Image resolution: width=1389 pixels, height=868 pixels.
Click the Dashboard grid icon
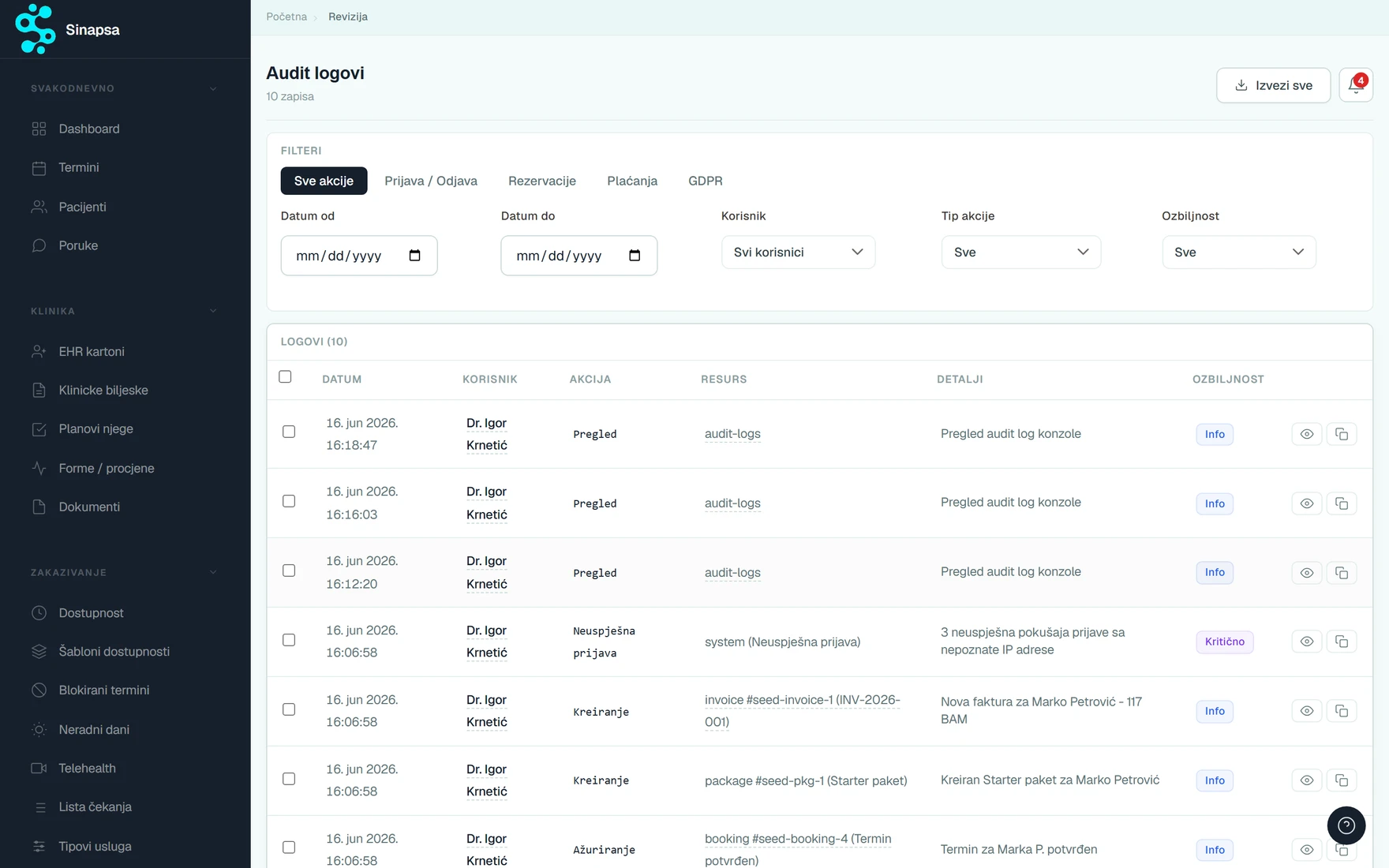click(x=39, y=129)
